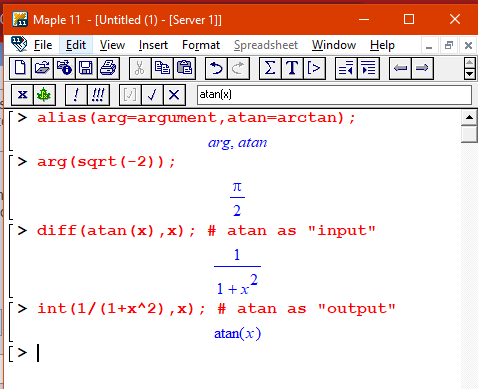Click the Open URL icon

pyautogui.click(x=64, y=68)
